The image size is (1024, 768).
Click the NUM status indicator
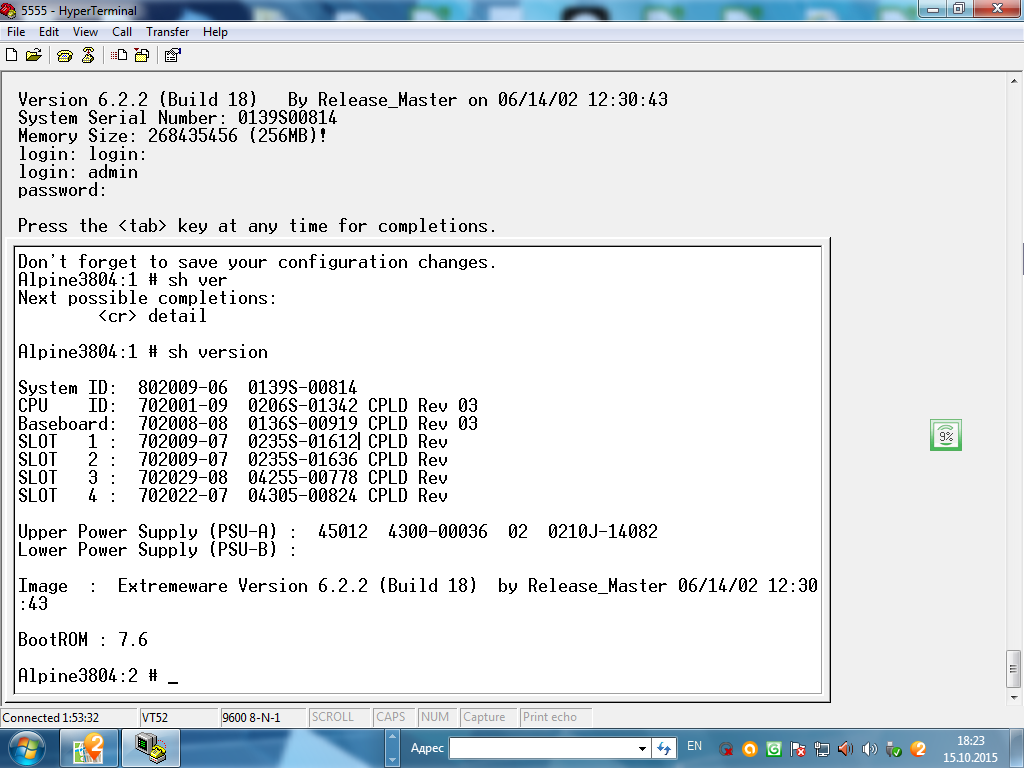(x=435, y=717)
